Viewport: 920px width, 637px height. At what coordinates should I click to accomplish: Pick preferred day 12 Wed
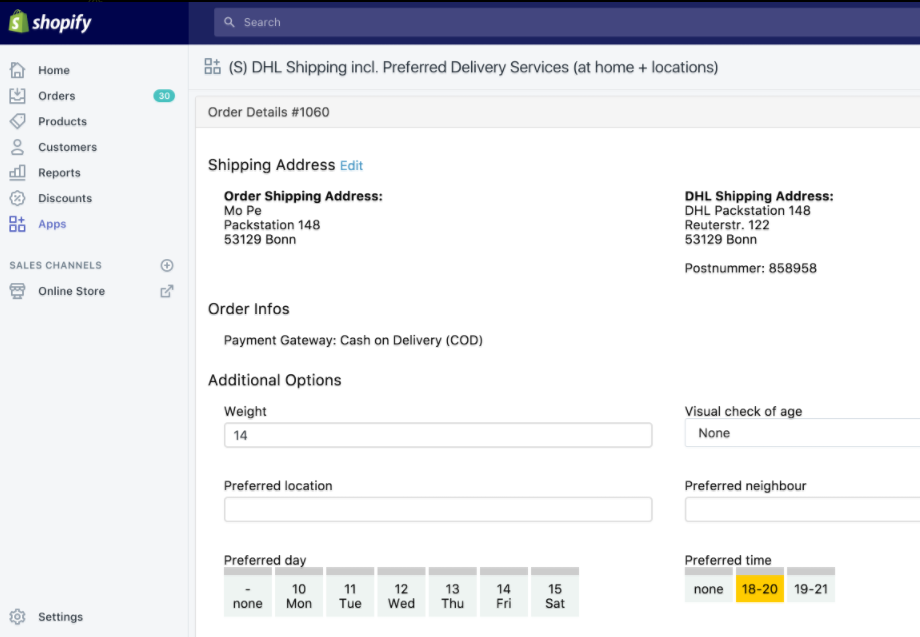pos(401,592)
